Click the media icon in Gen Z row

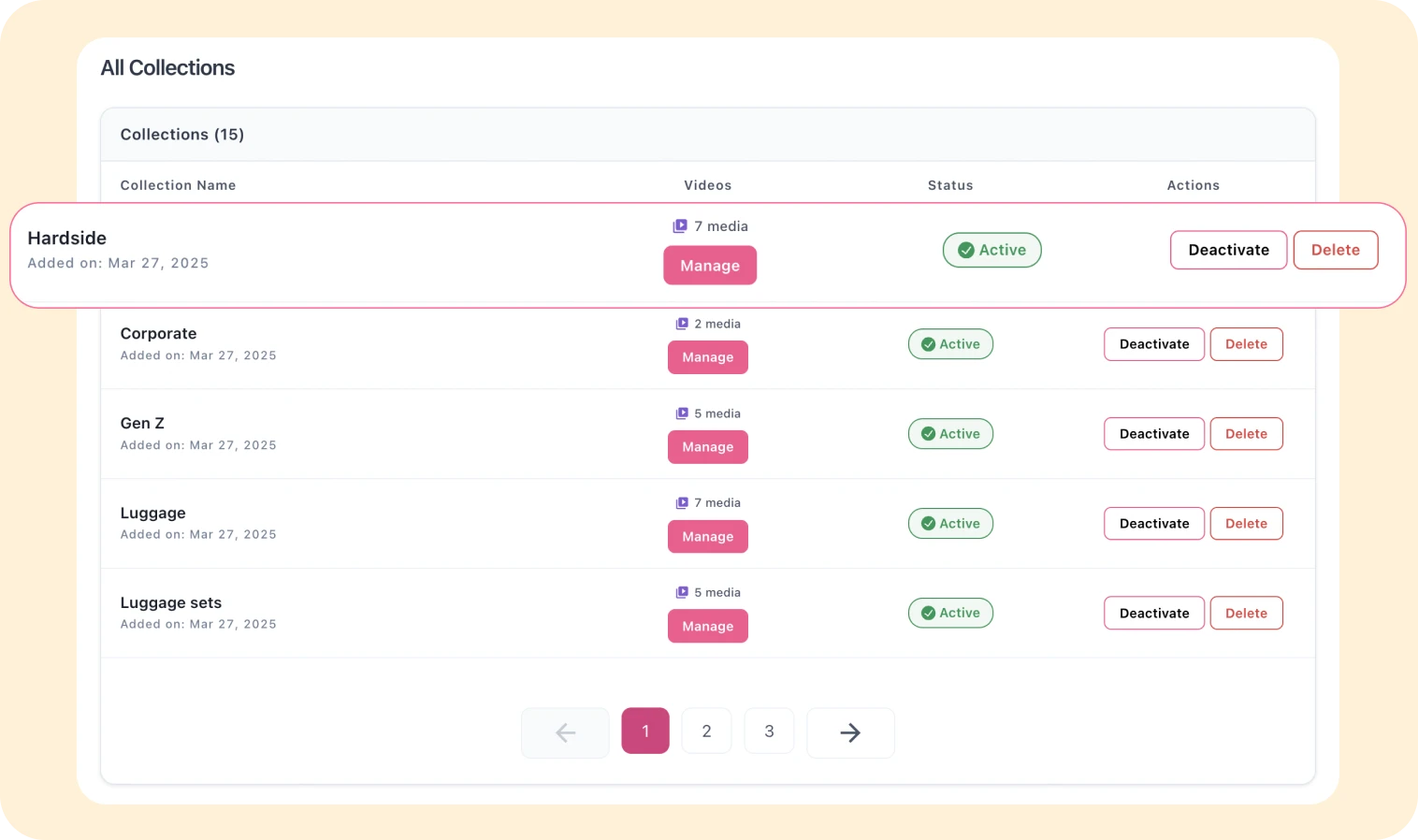point(682,413)
